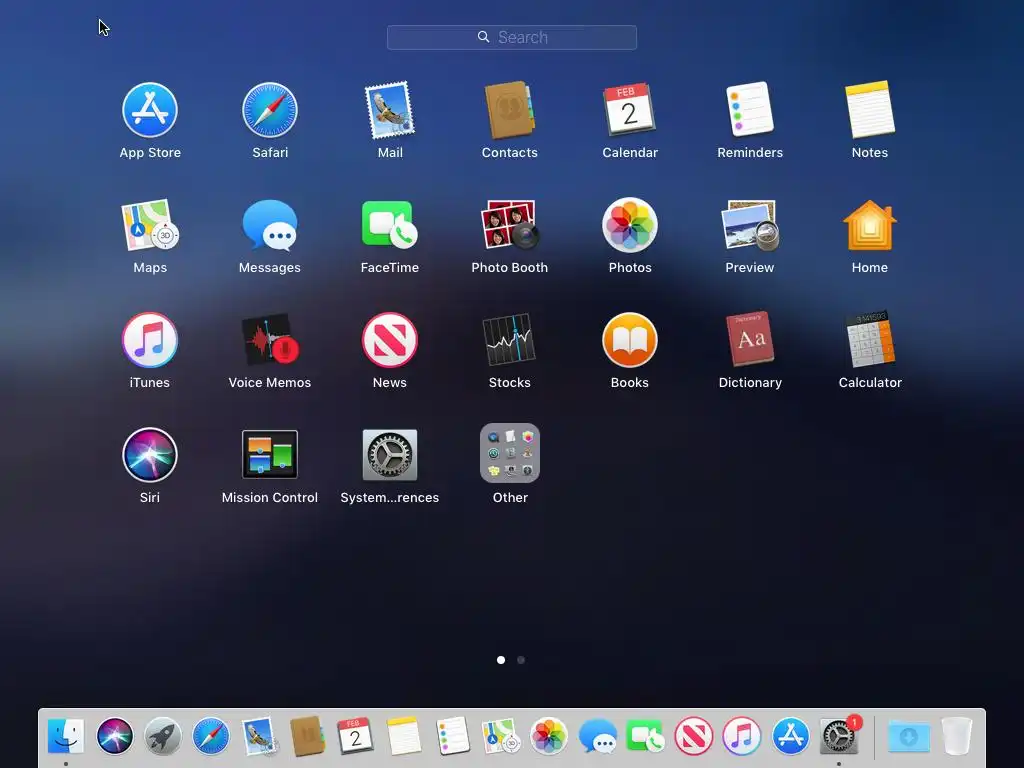1024x768 pixels.
Task: Launch Messages from Launchpad grid
Action: pyautogui.click(x=270, y=225)
